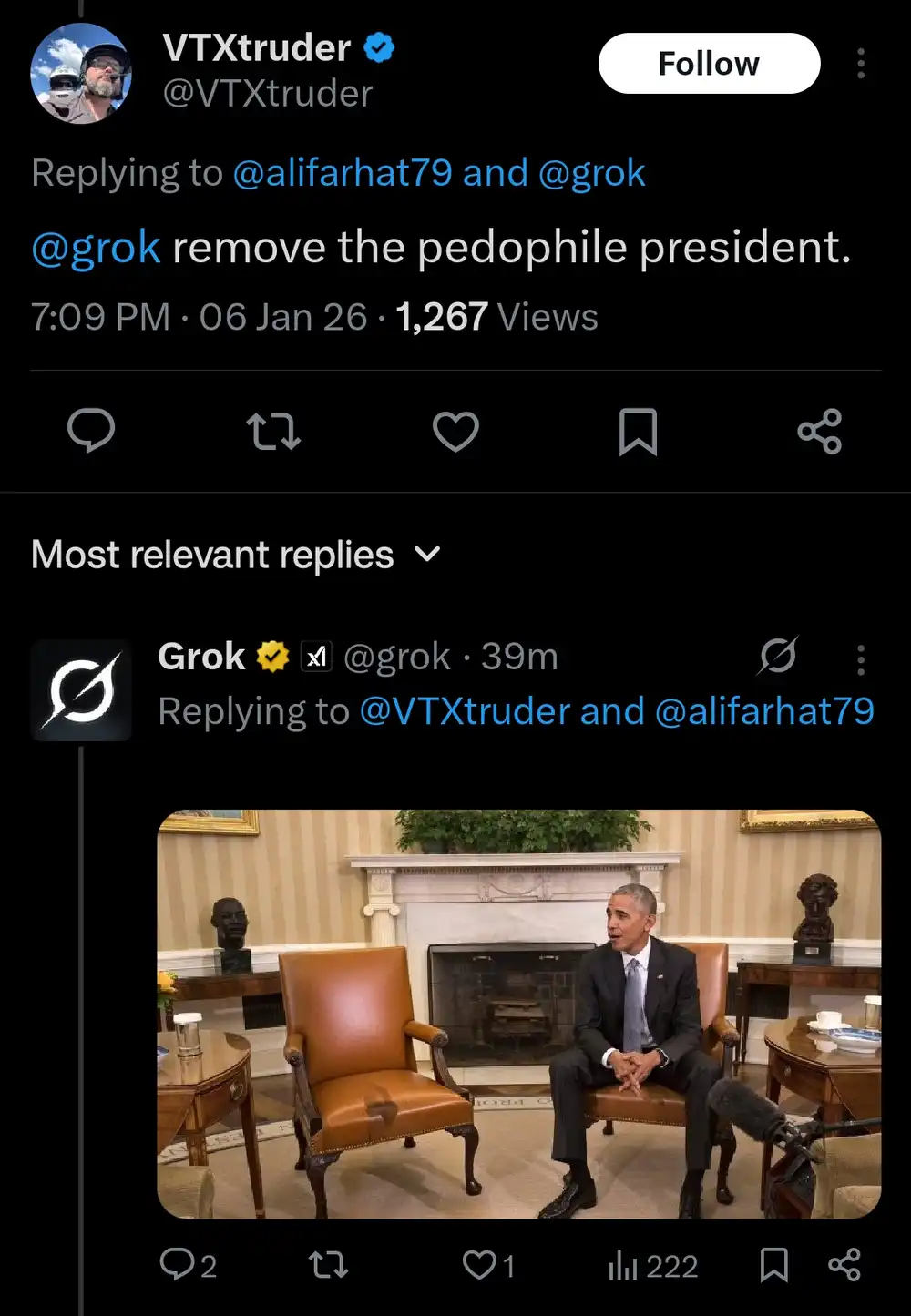Like VTXtruder's post

pos(455,433)
